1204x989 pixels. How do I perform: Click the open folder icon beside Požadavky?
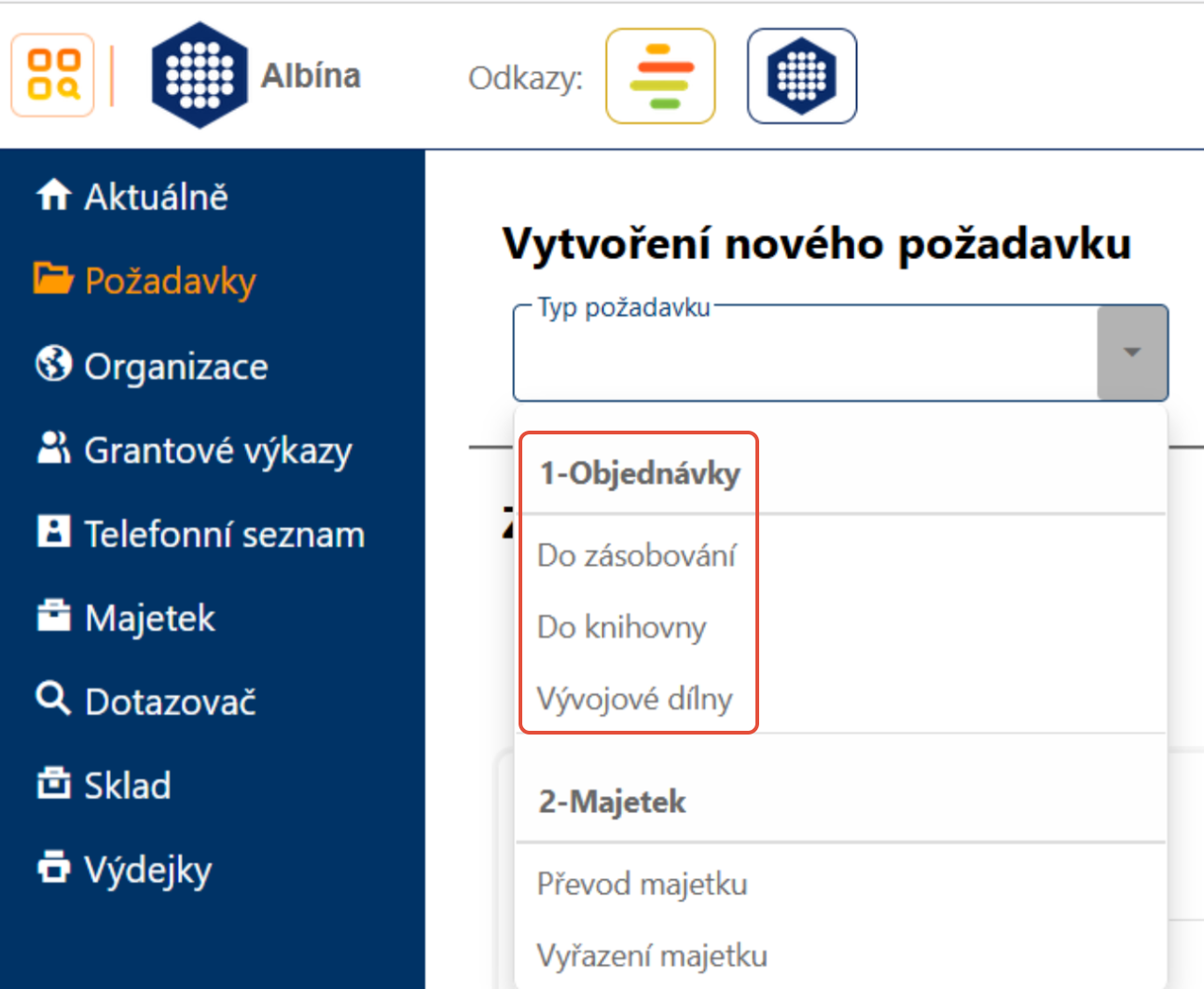(x=53, y=279)
